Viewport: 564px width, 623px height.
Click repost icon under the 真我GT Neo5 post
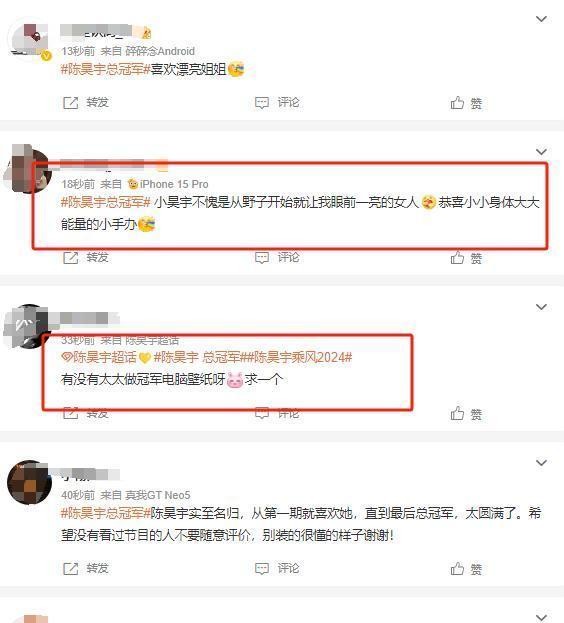click(71, 569)
